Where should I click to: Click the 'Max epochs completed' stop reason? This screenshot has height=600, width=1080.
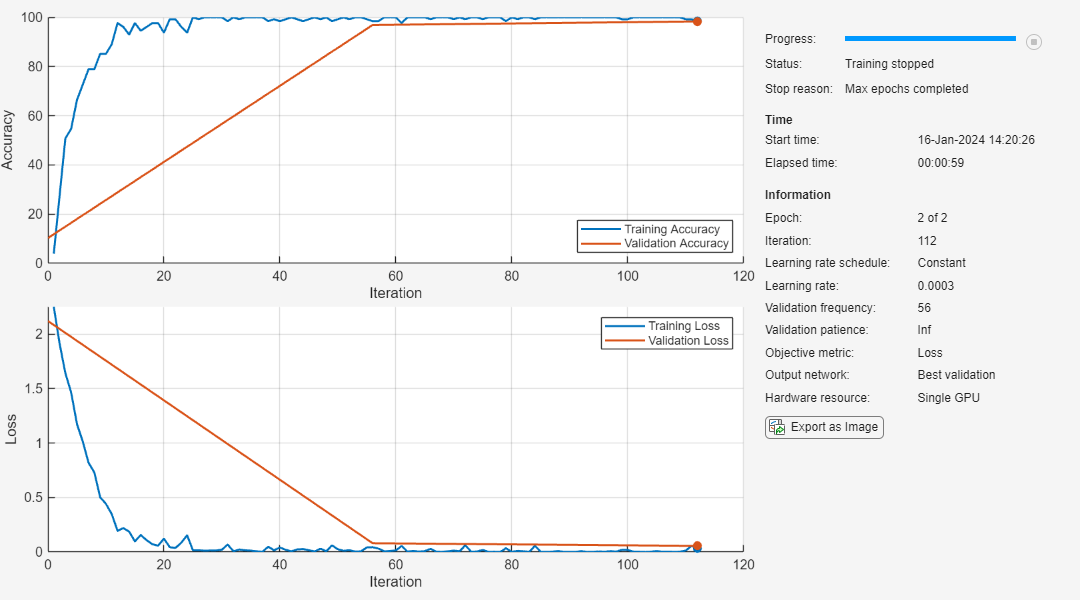click(906, 89)
